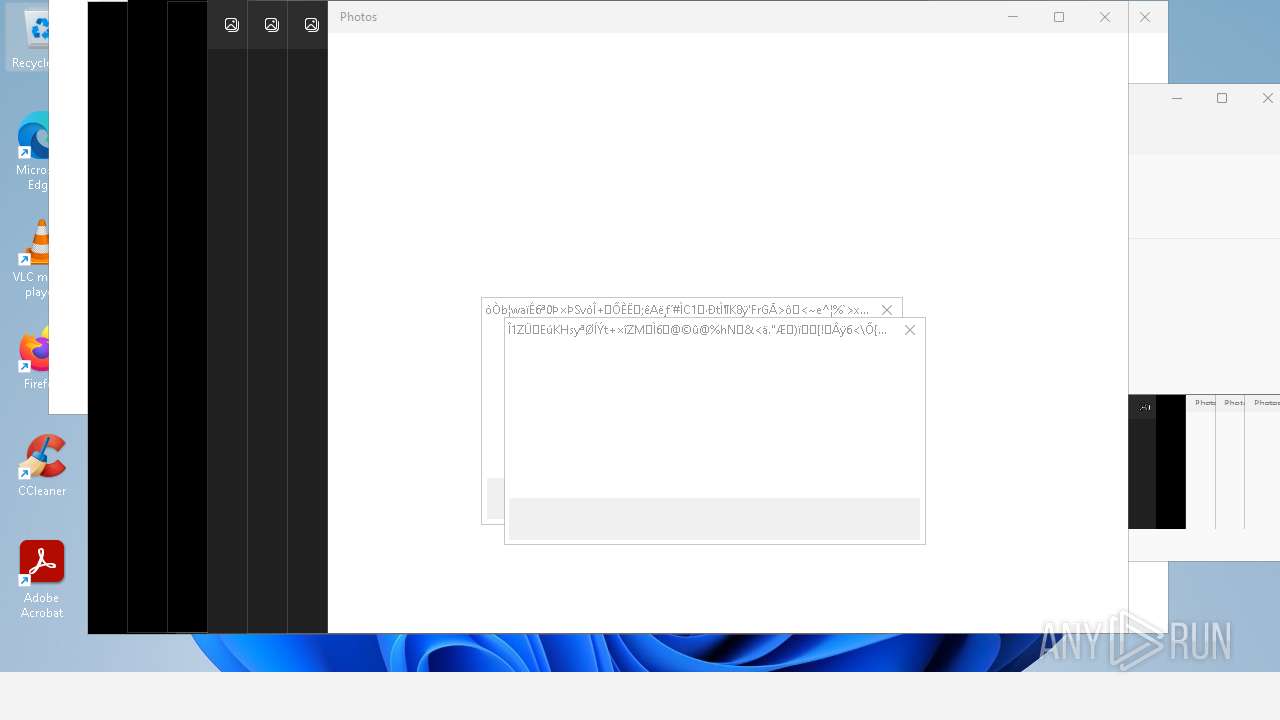
Task: Click the gray bar in front dialog
Action: pos(714,519)
